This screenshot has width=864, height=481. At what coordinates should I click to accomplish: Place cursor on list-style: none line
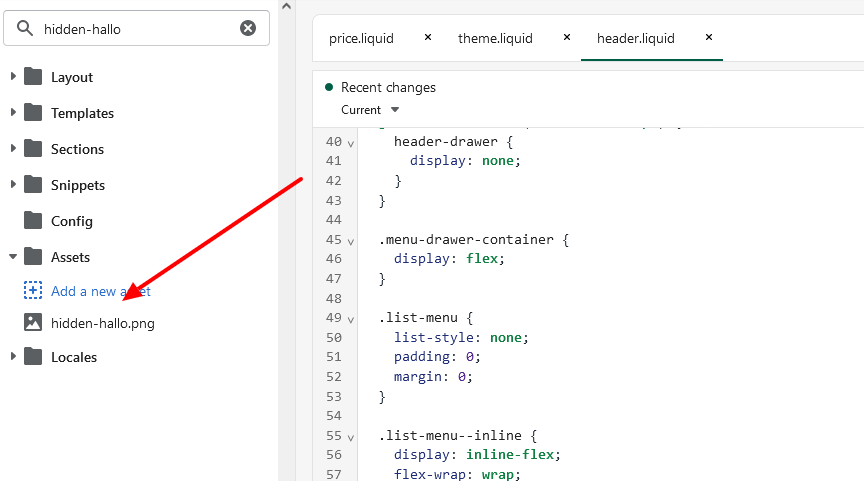click(x=461, y=337)
